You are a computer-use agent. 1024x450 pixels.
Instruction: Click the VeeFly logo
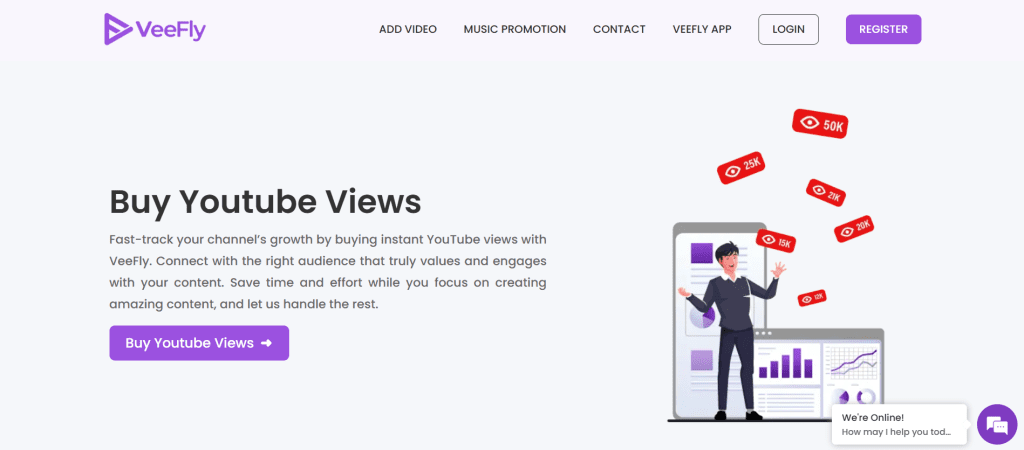point(155,29)
